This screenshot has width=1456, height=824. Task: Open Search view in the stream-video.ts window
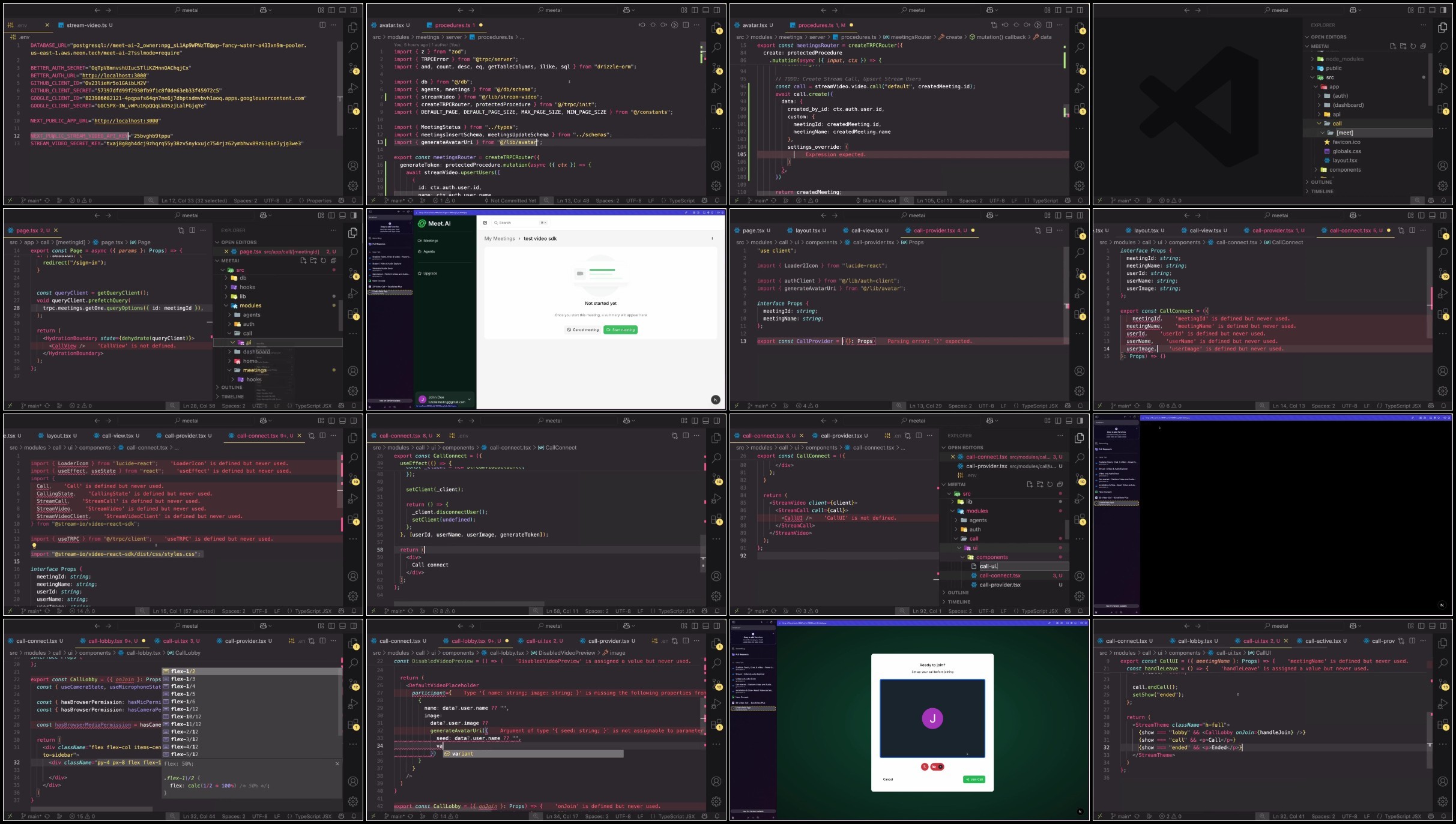pos(353,47)
